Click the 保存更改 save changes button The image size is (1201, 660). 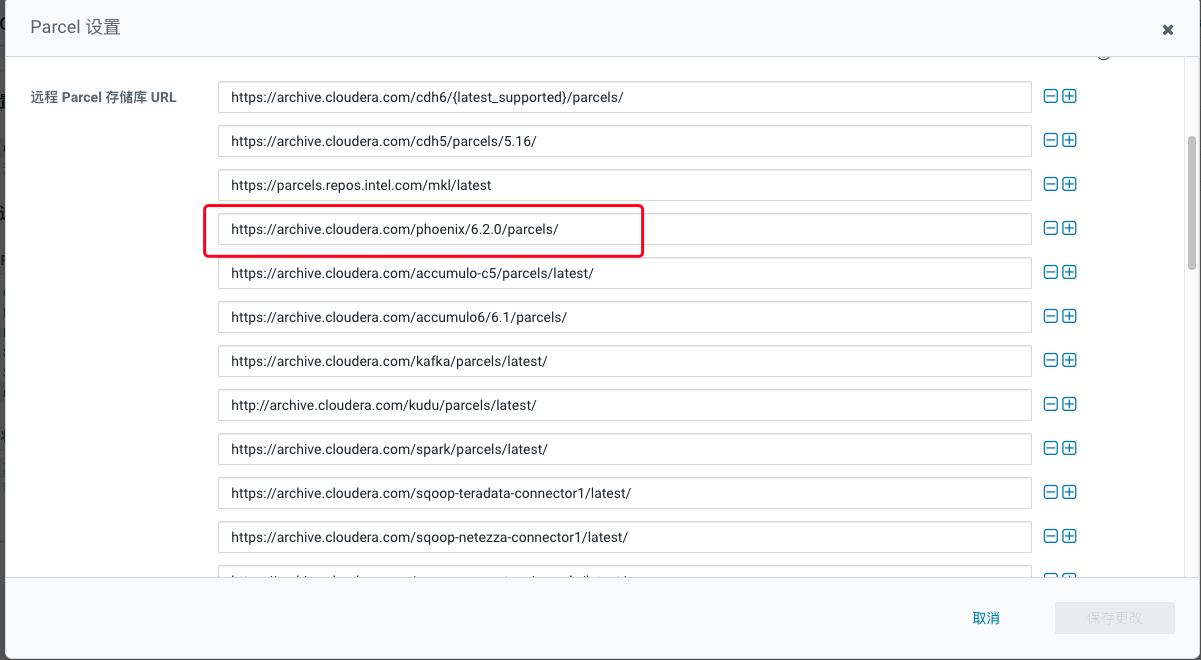pos(1114,618)
